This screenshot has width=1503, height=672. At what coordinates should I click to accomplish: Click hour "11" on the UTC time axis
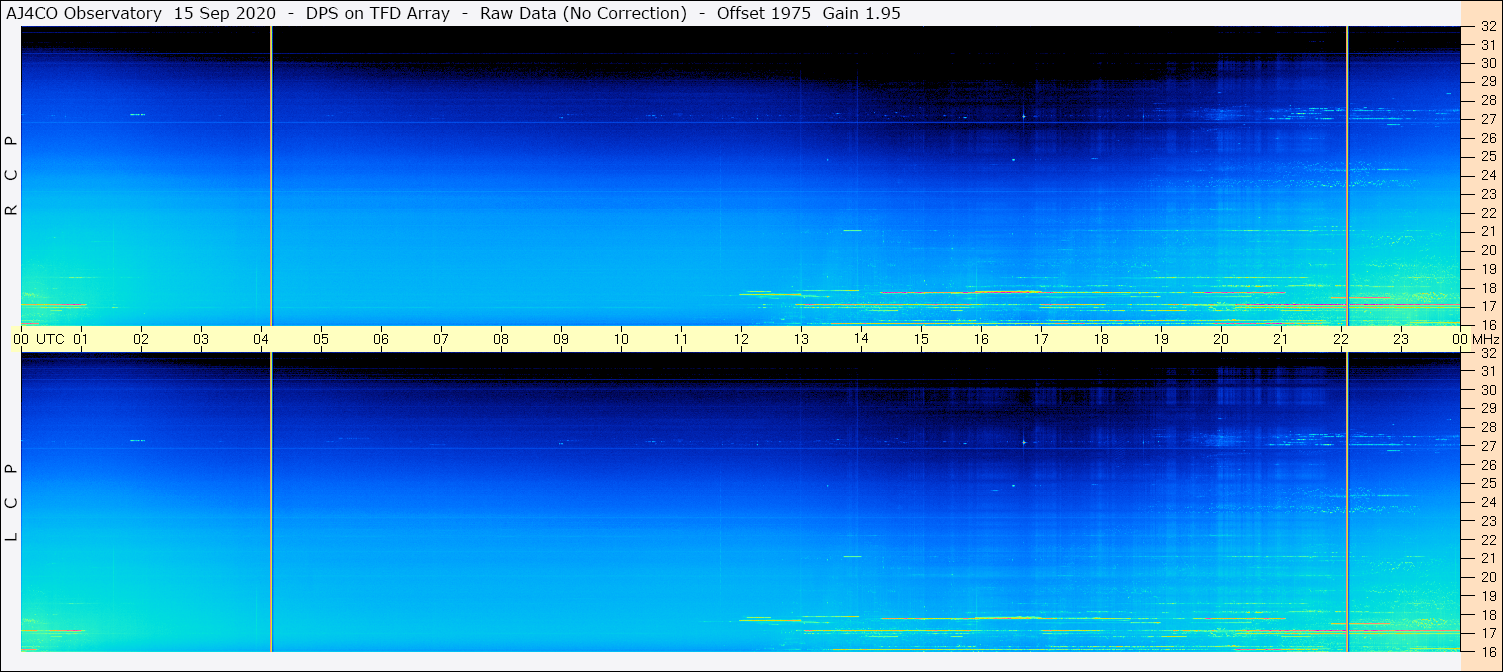click(681, 339)
